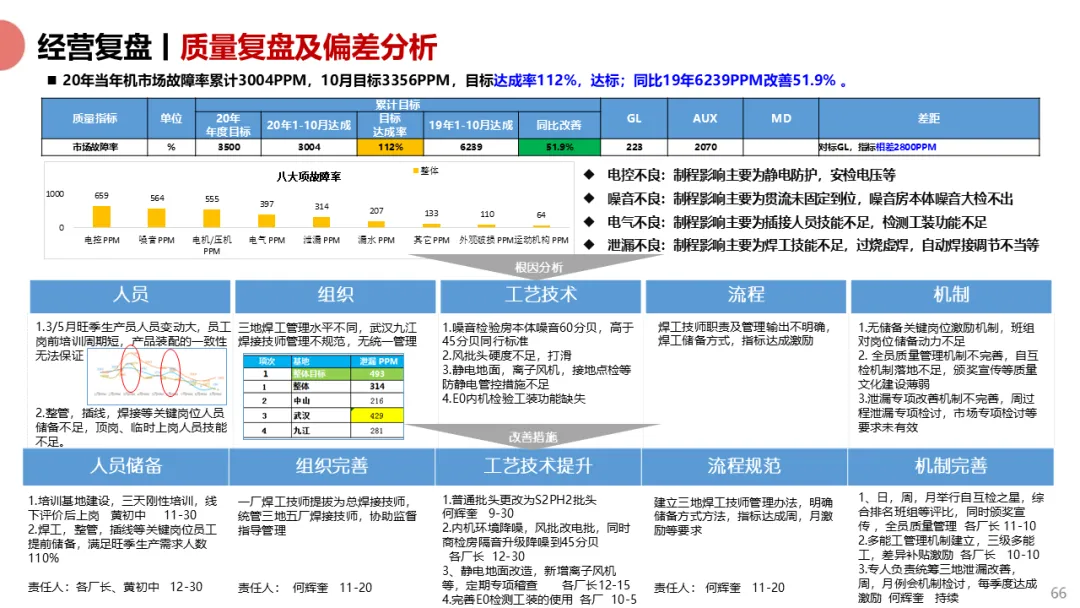Click the blue text 达成率112%, 达标

click(557, 81)
